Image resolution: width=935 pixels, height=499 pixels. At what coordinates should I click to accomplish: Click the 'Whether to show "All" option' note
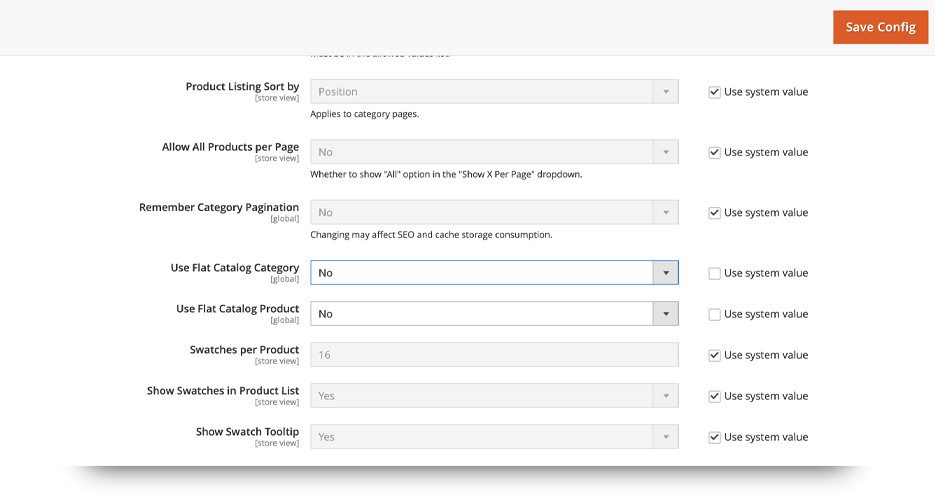(446, 175)
